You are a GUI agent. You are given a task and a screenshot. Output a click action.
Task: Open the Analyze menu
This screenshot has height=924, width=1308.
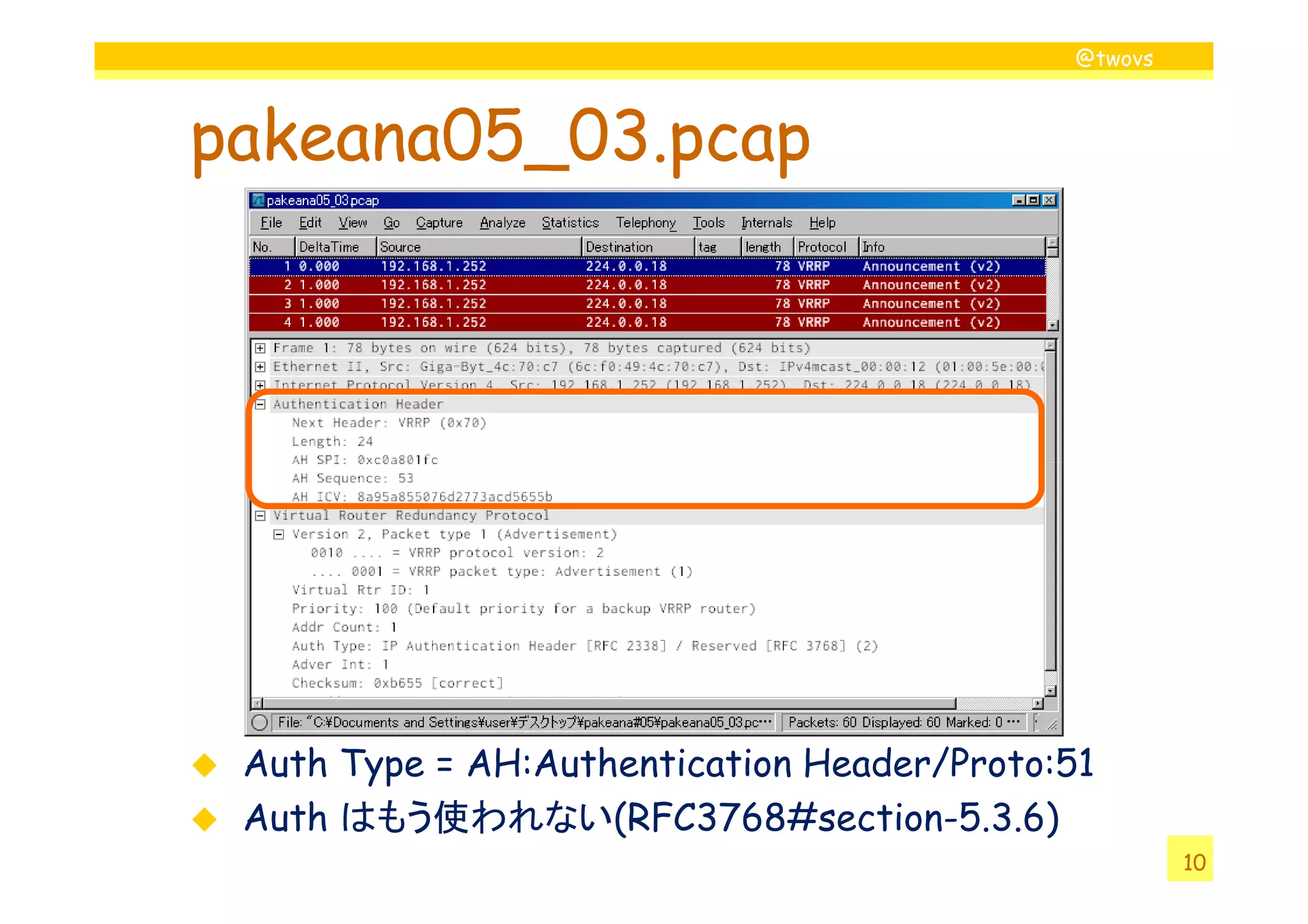point(503,223)
